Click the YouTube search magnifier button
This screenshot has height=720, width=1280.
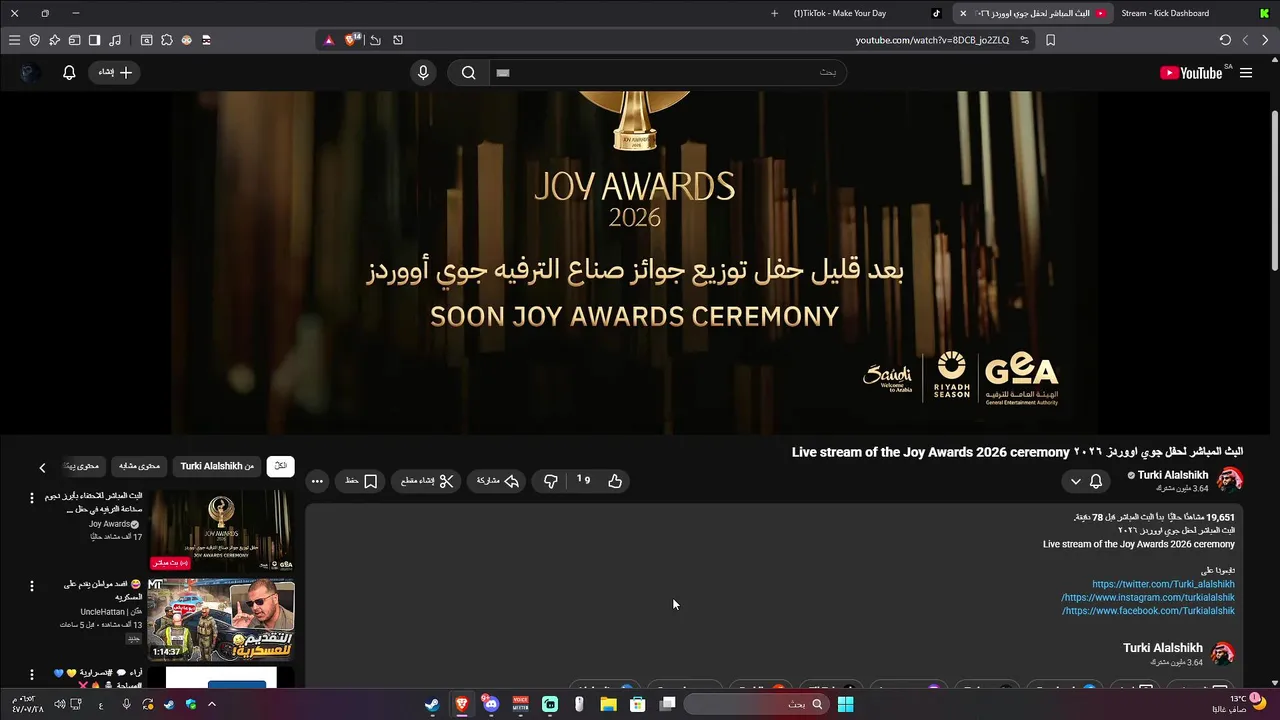[468, 73]
